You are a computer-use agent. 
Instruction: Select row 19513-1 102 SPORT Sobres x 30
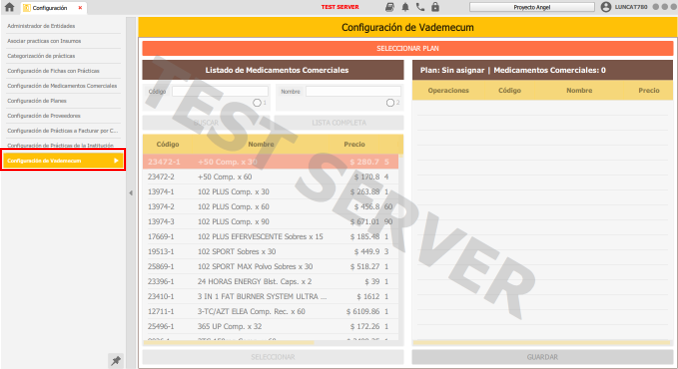pos(271,251)
